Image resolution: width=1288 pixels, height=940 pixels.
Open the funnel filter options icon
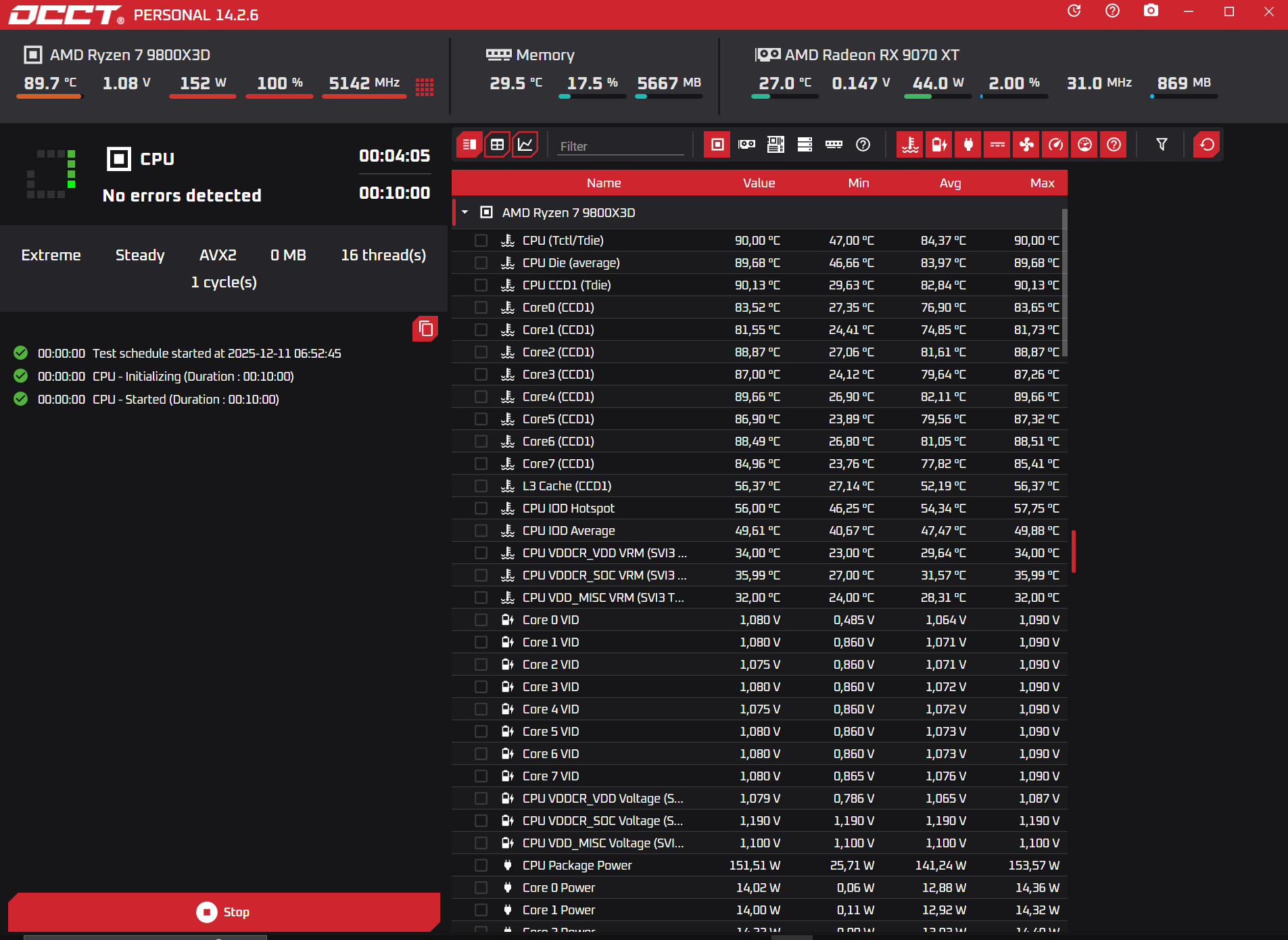coord(1162,145)
